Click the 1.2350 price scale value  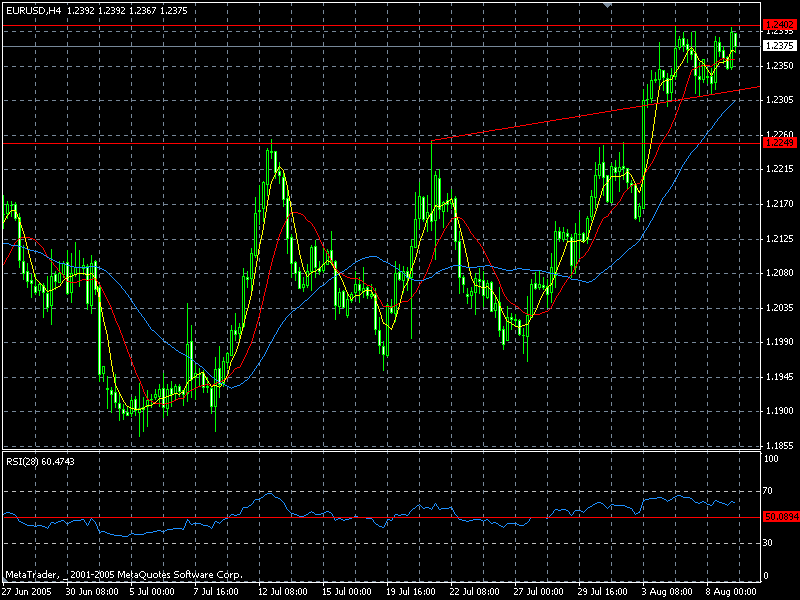tap(780, 66)
